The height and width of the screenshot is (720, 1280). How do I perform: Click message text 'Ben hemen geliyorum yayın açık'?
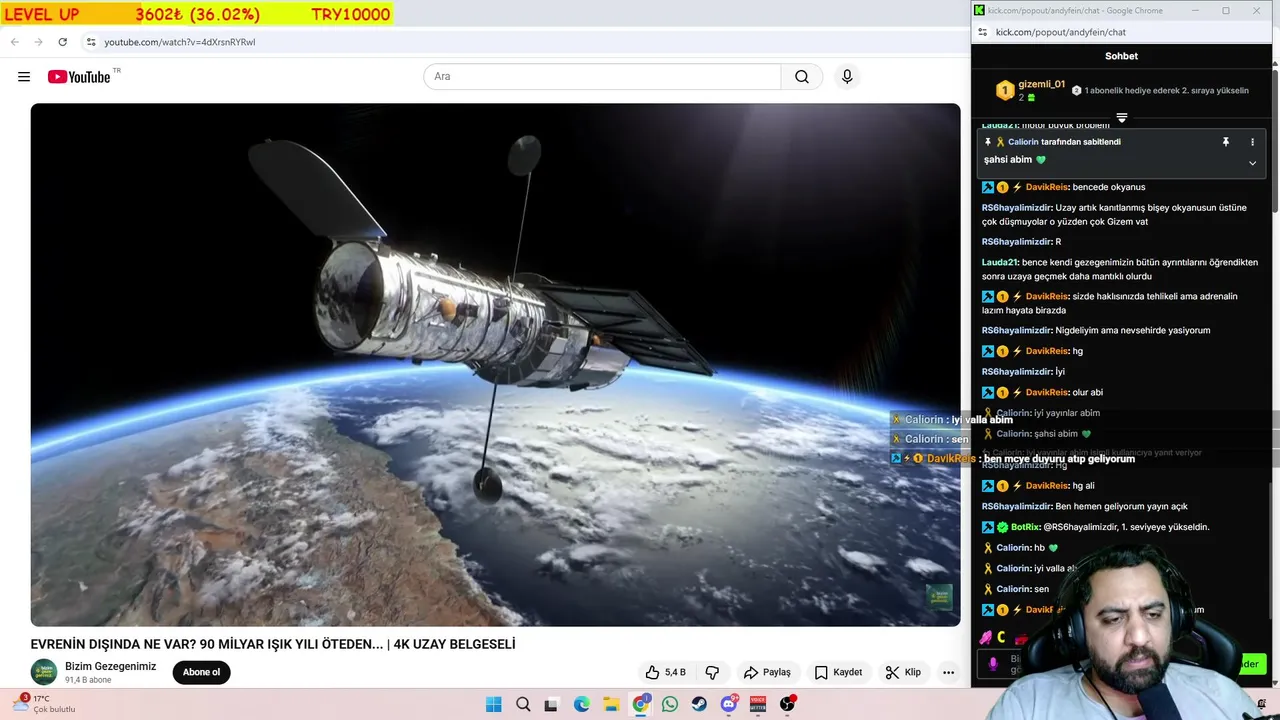pyautogui.click(x=1121, y=506)
